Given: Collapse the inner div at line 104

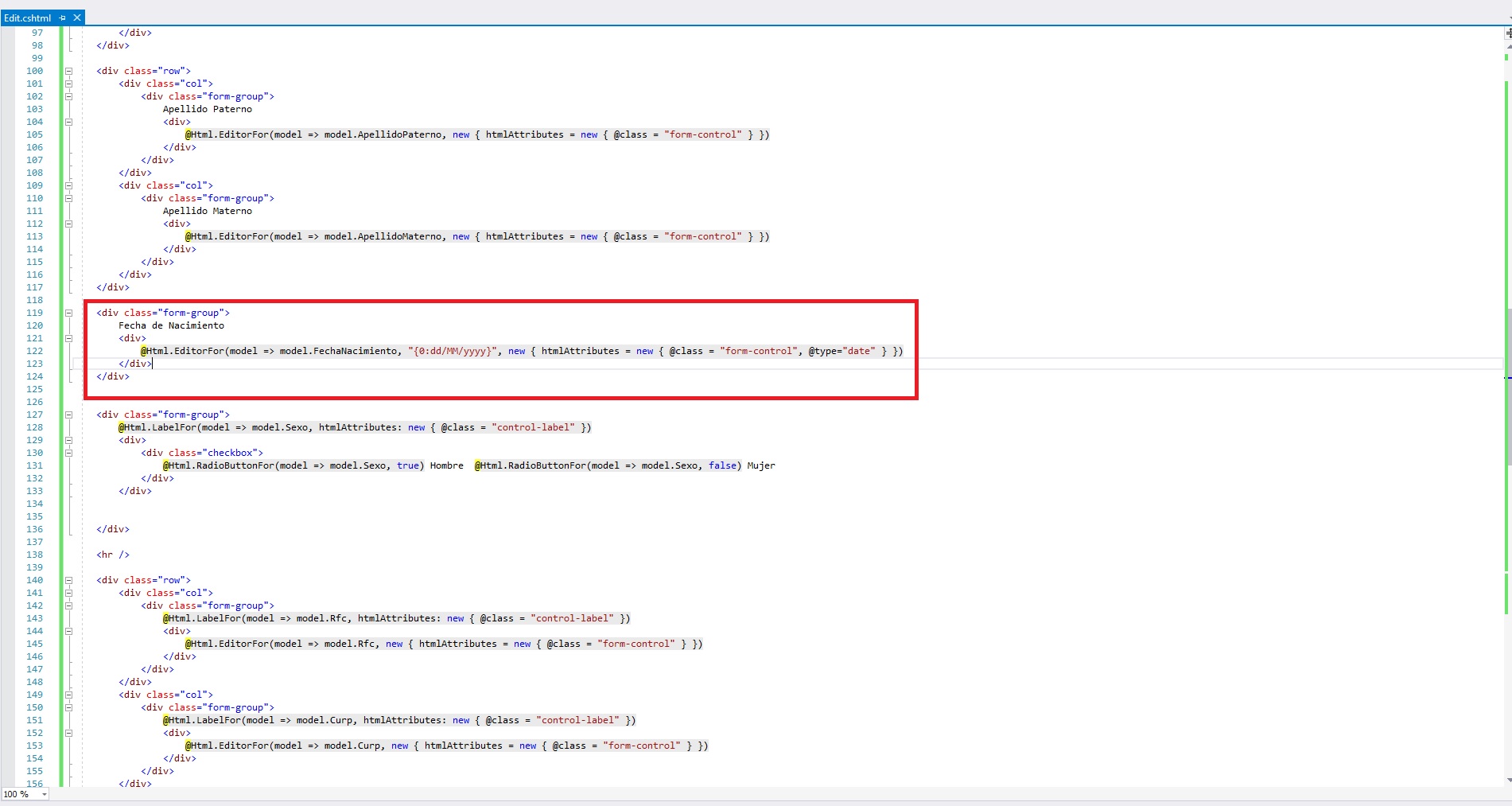Looking at the screenshot, I should (x=68, y=122).
